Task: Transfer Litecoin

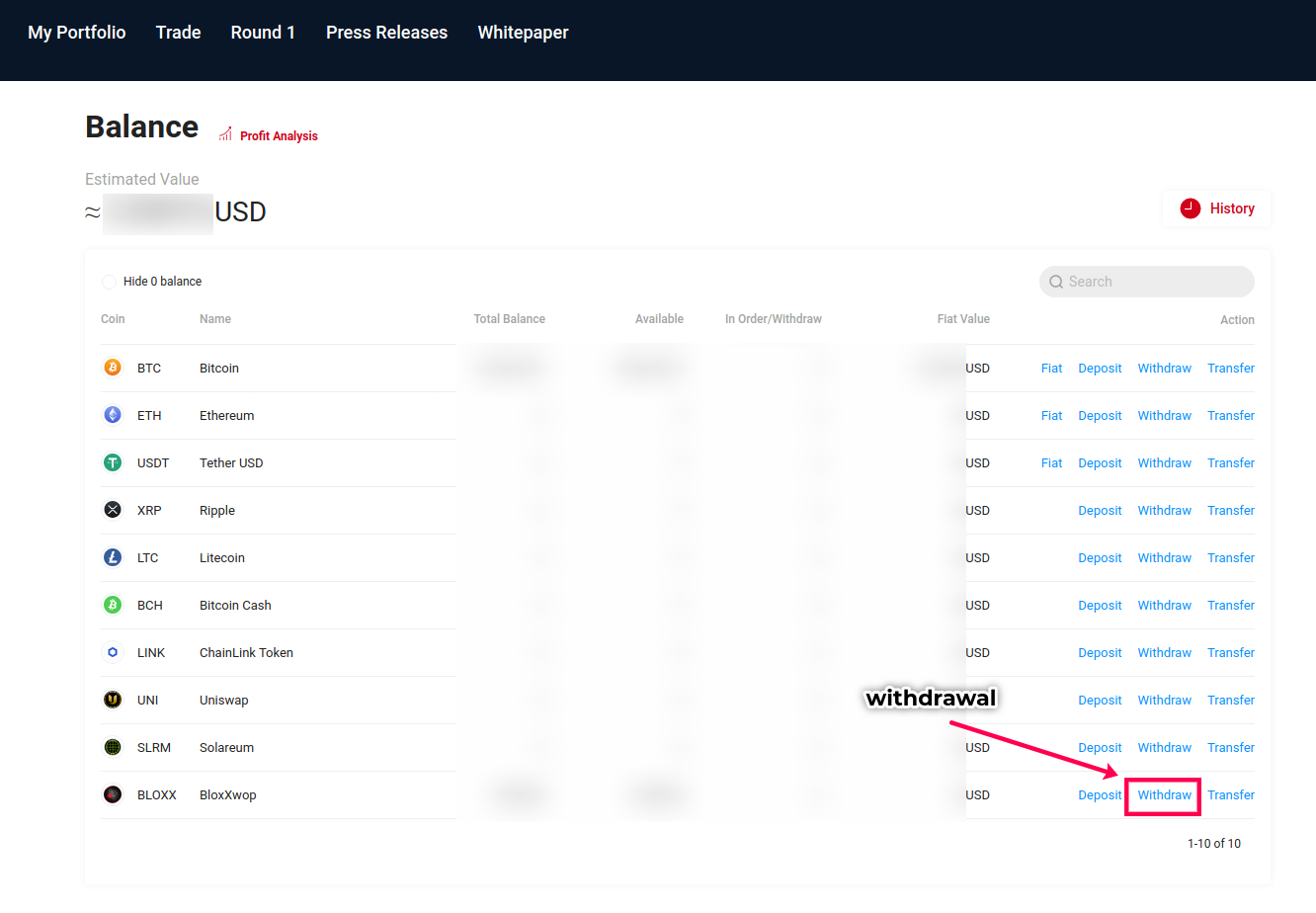Action: click(x=1231, y=557)
